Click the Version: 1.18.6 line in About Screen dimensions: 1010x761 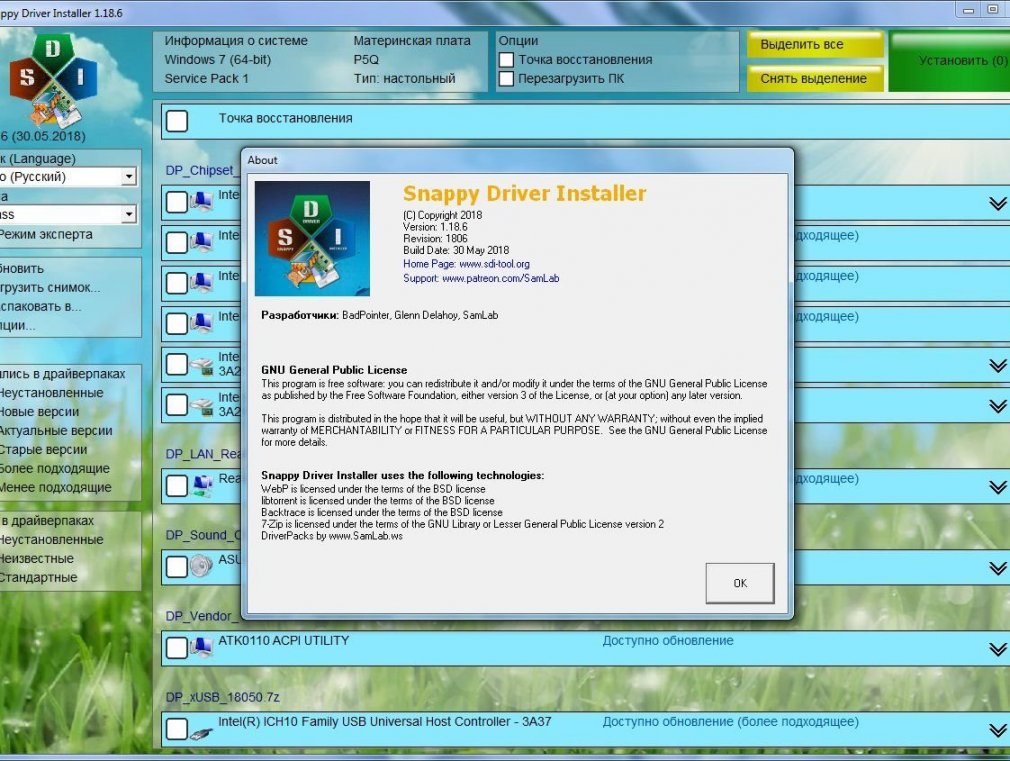pos(435,227)
